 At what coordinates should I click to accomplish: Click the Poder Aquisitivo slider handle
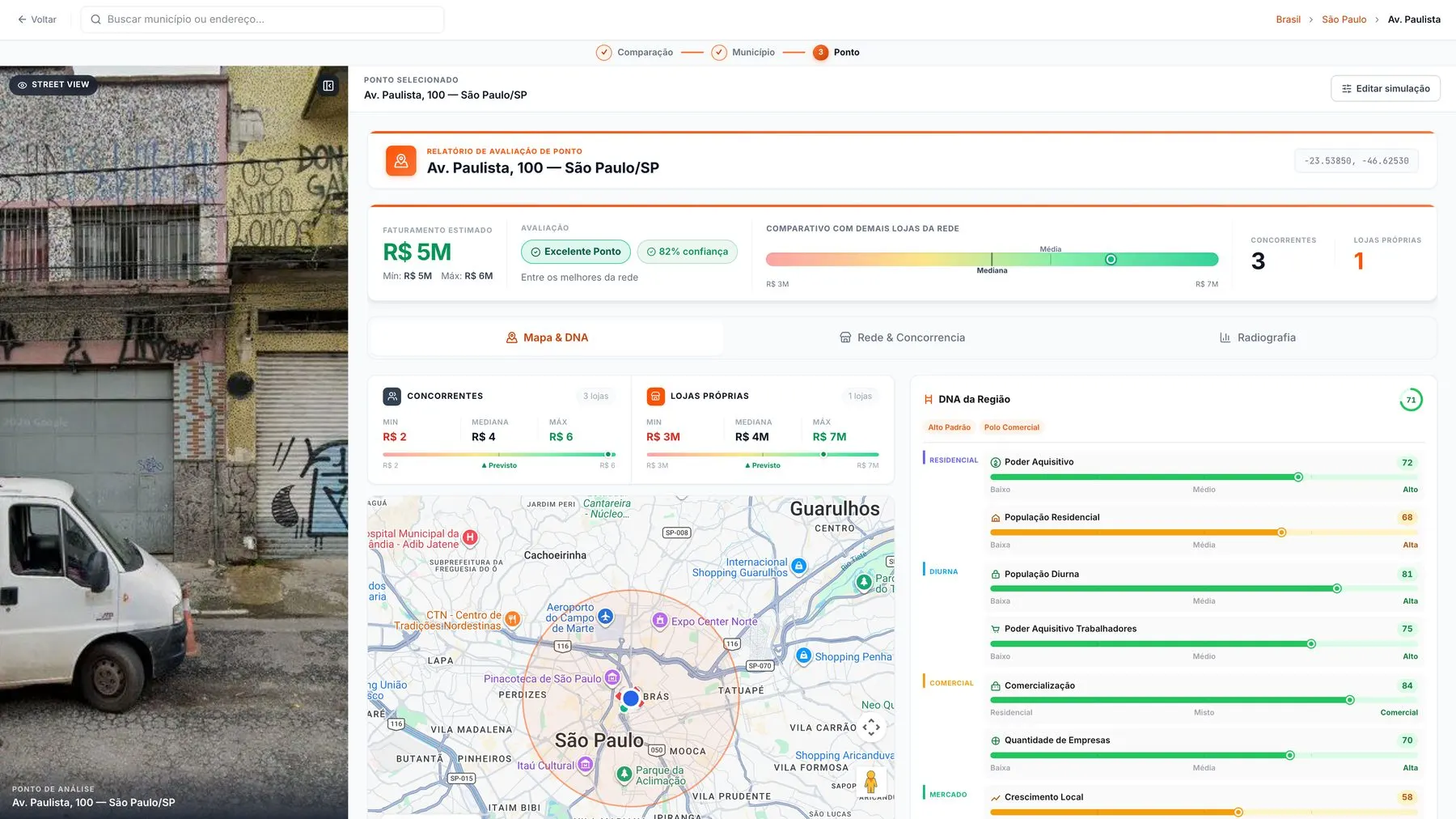click(x=1298, y=477)
